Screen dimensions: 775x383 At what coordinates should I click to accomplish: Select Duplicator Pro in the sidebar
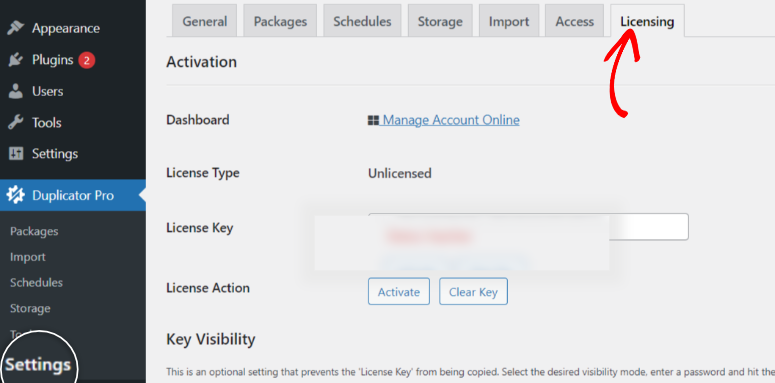73,195
